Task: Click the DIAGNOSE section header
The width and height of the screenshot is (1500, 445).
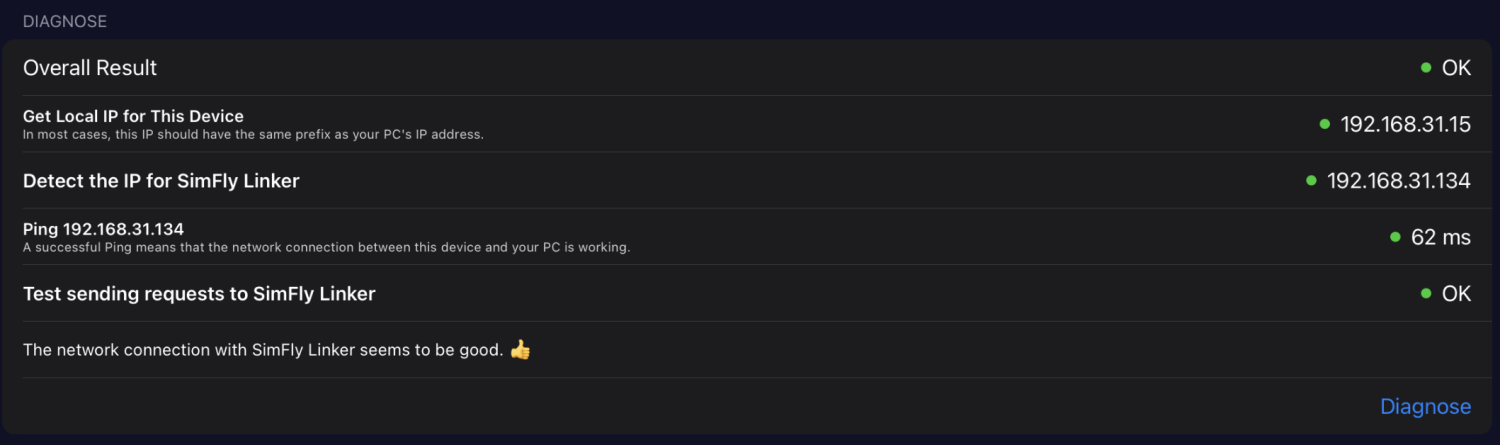Action: tap(65, 21)
